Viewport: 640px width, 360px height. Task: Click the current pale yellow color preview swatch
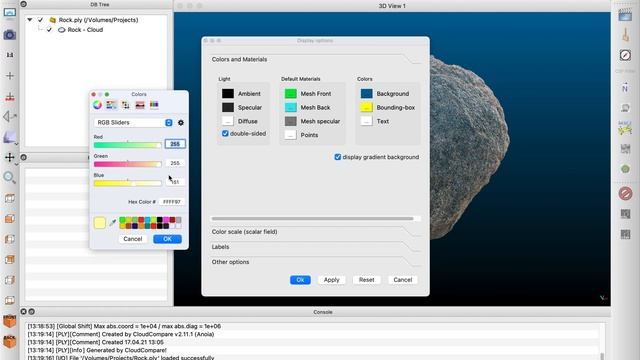(x=100, y=223)
